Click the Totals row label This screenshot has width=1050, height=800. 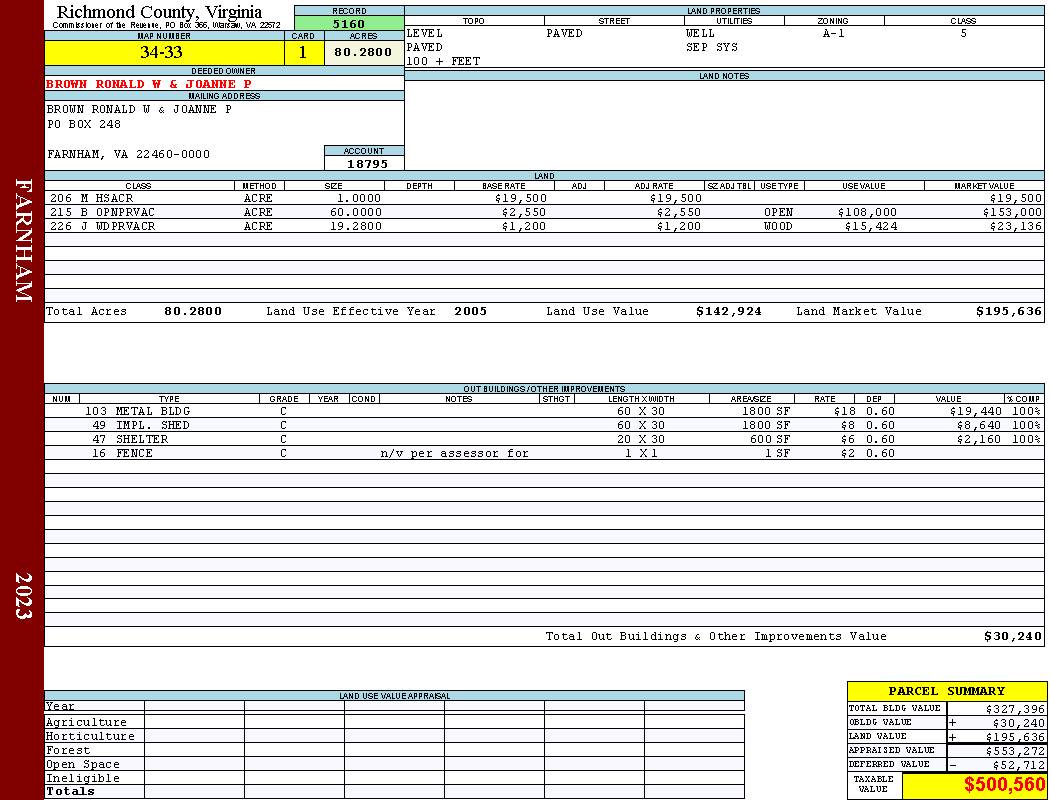coord(70,791)
